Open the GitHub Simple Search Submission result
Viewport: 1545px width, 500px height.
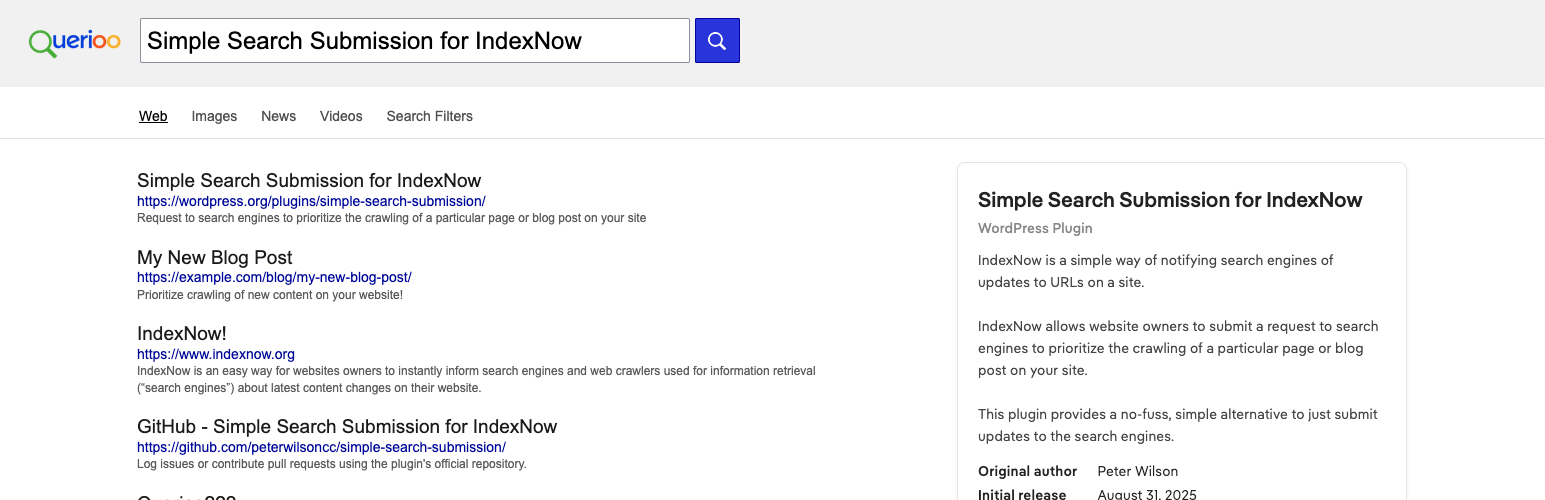coord(347,427)
